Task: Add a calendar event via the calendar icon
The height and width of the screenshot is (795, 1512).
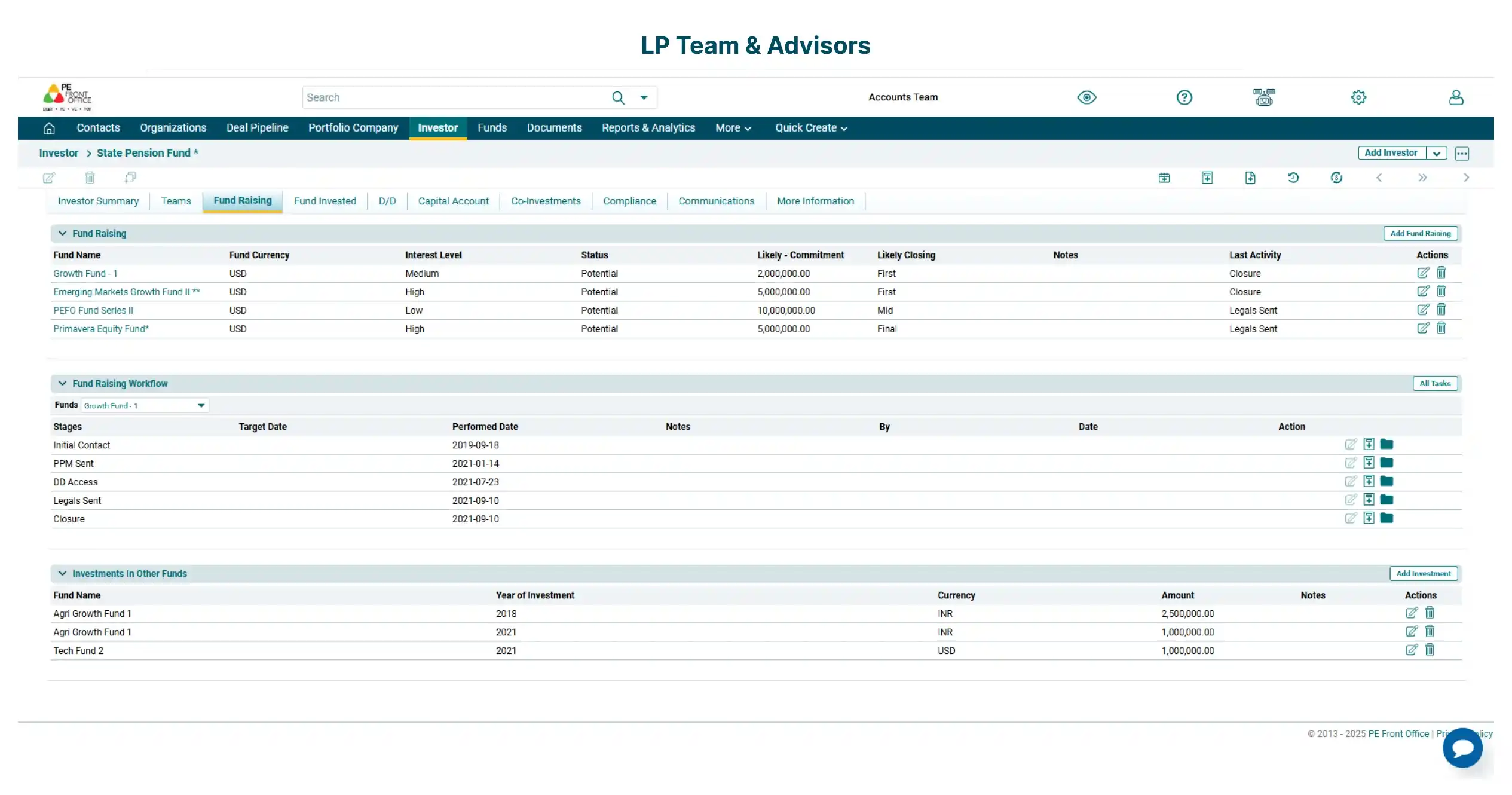Action: [1164, 178]
